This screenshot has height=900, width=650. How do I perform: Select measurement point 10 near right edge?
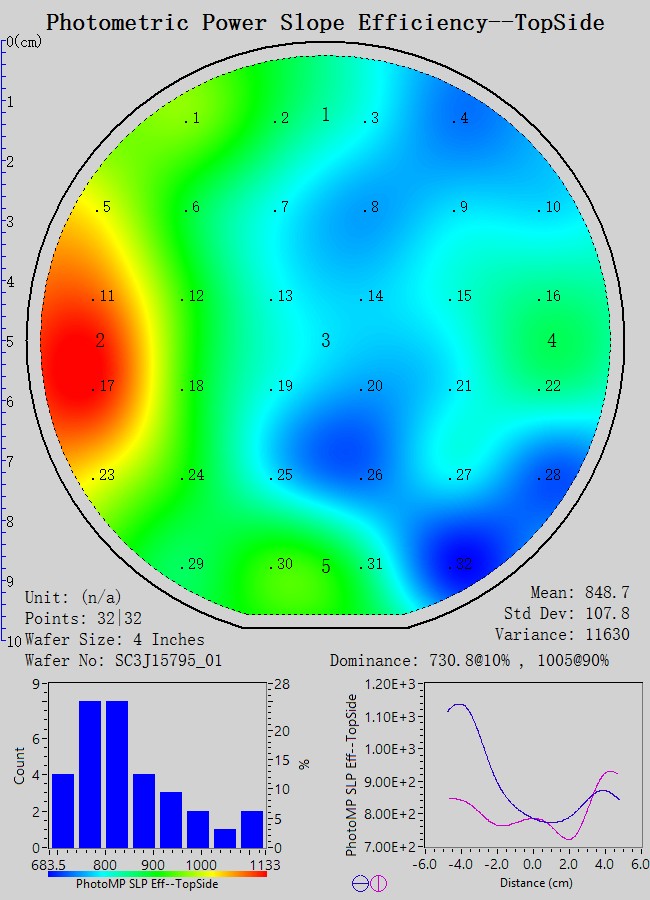pyautogui.click(x=549, y=208)
